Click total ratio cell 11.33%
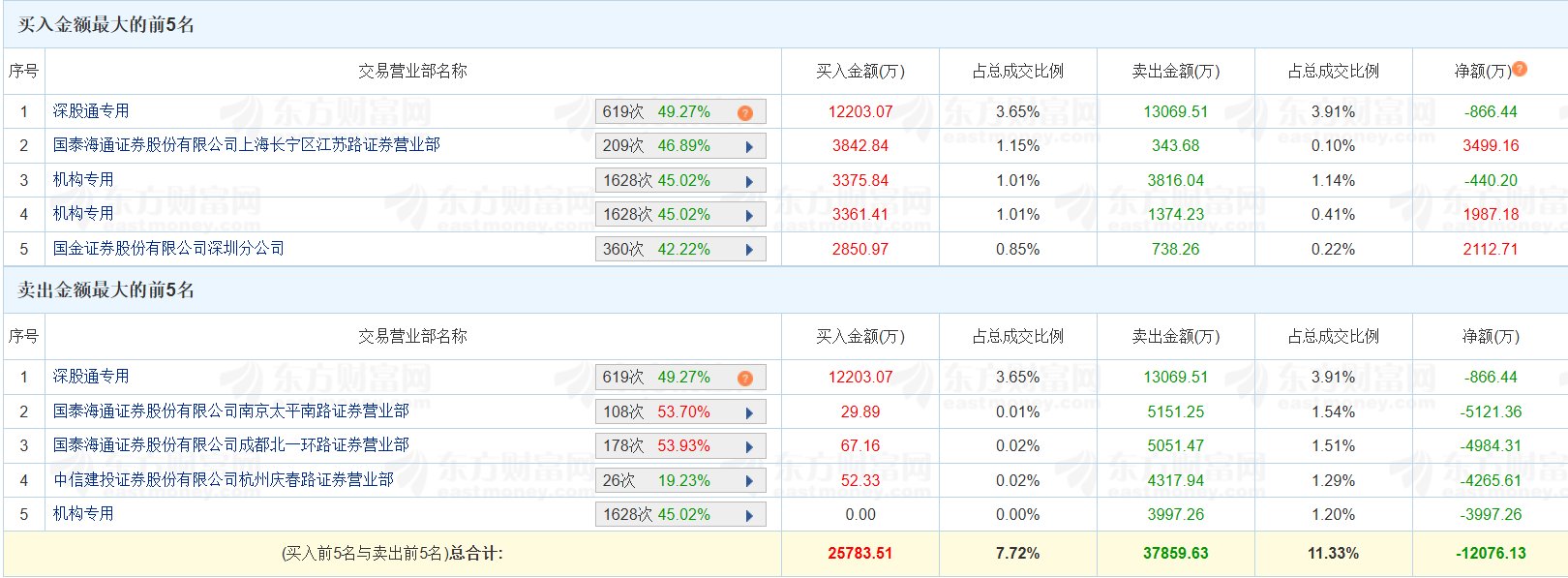Image resolution: width=1568 pixels, height=578 pixels. pos(1333,554)
